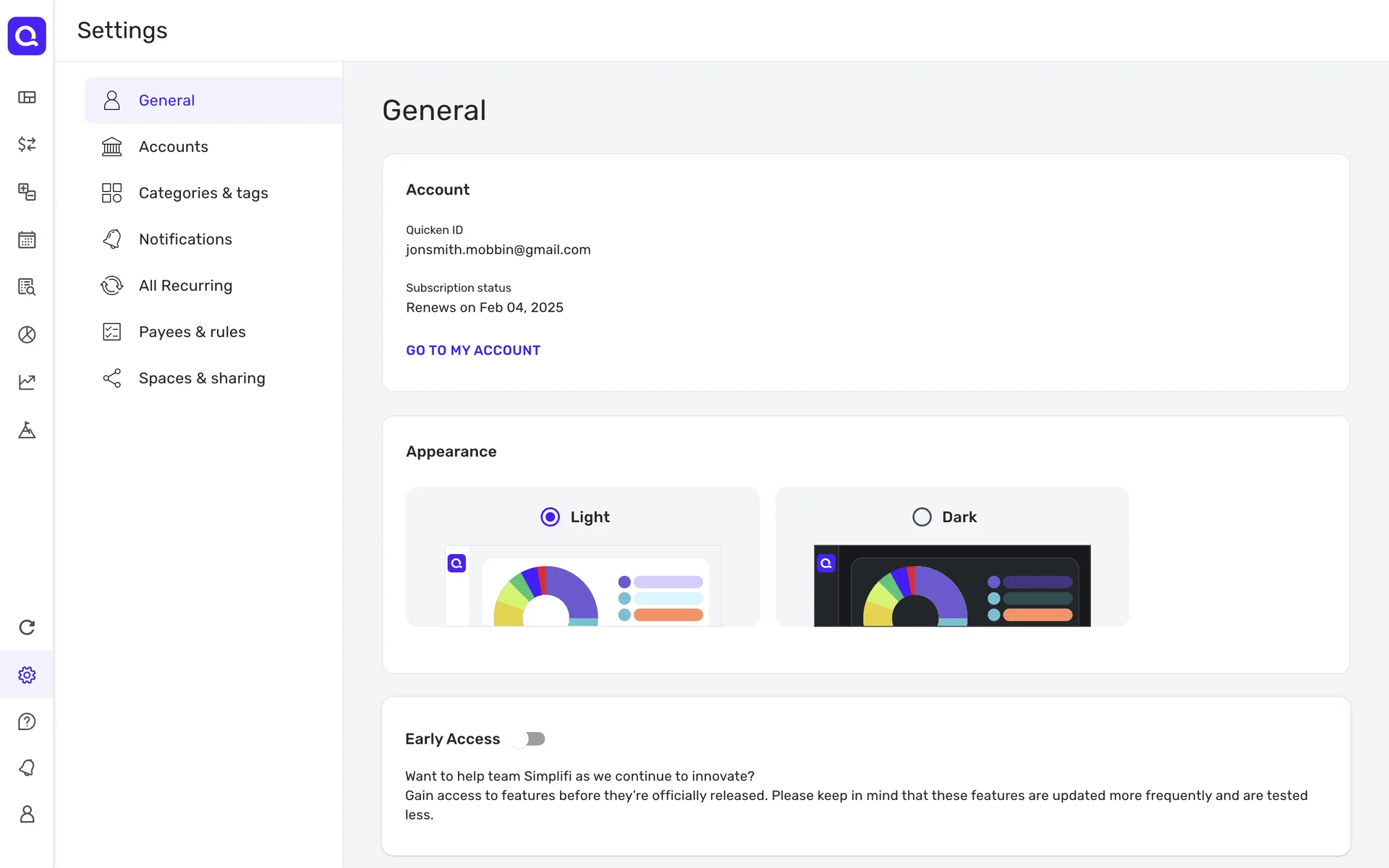Open the help question mark icon

click(x=27, y=721)
